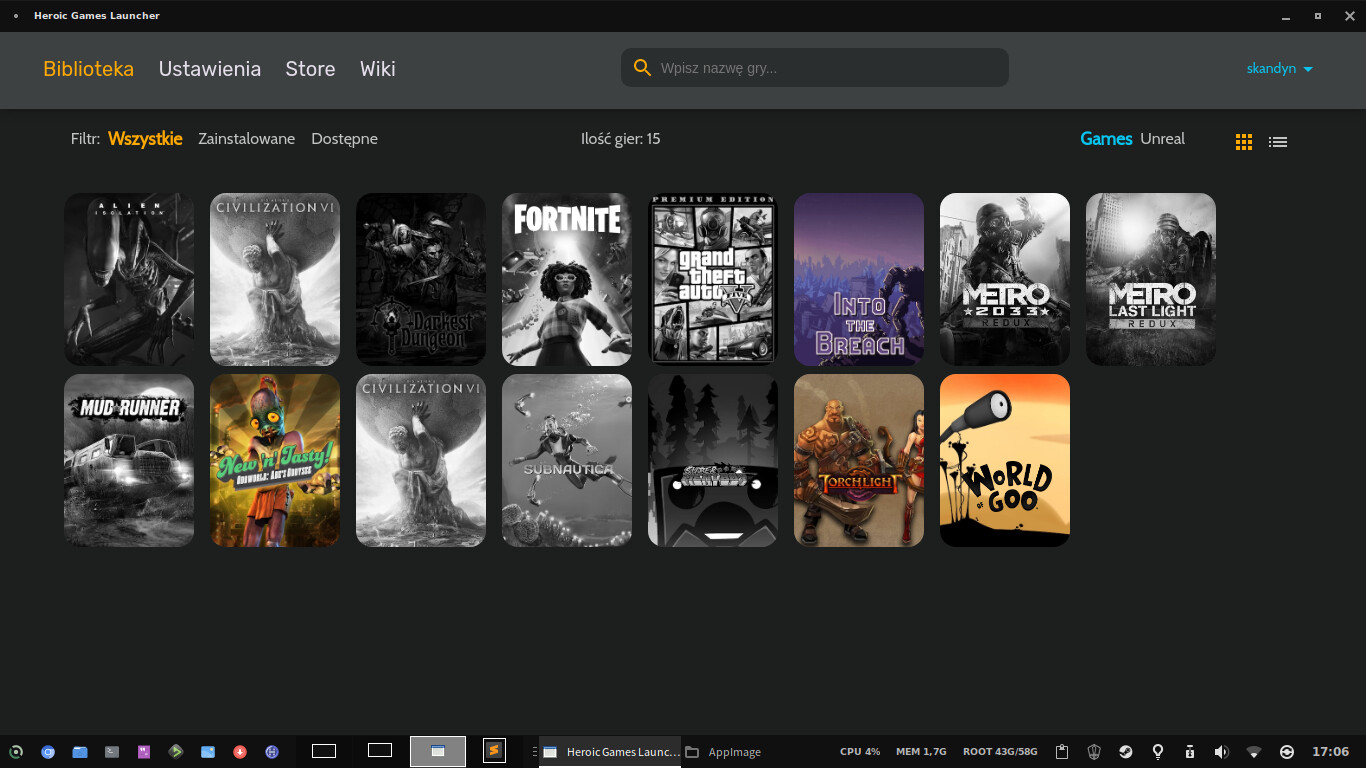This screenshot has height=768, width=1366.
Task: Go to the Store tab
Action: tap(310, 69)
